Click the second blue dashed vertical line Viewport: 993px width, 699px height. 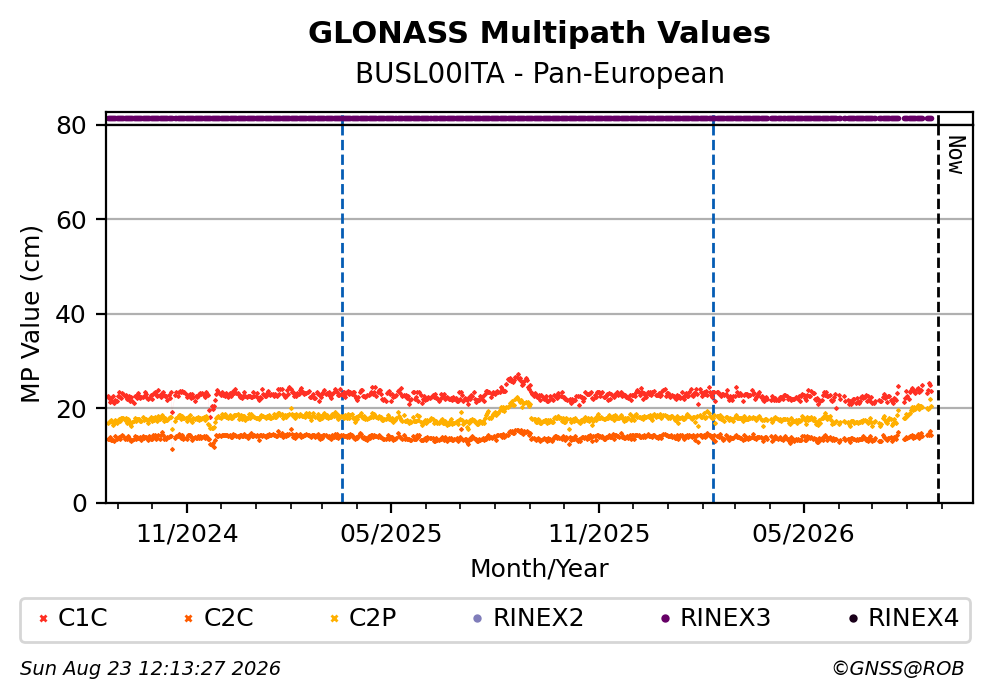713,310
